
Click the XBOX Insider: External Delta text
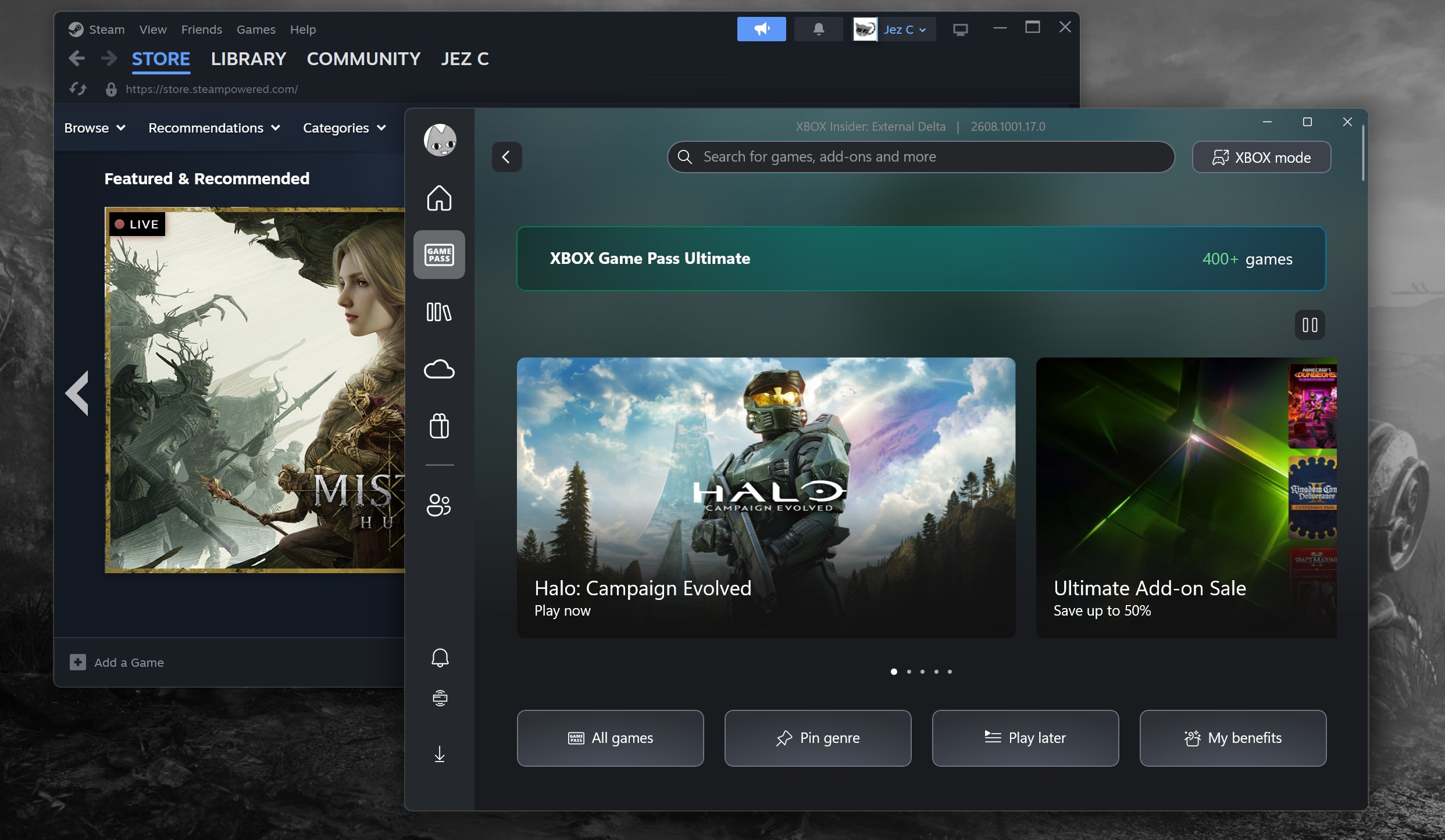(870, 126)
